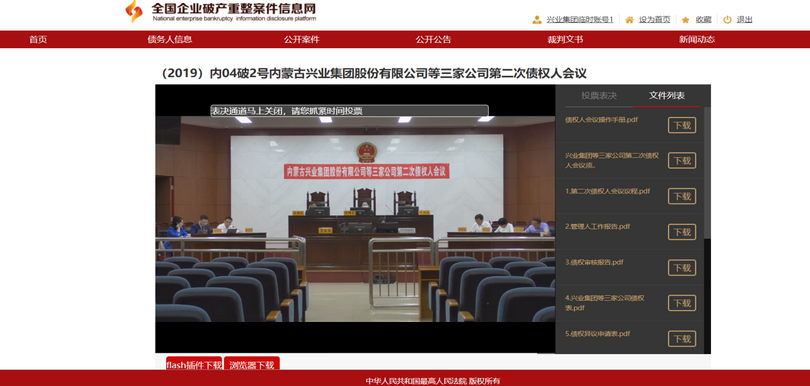Click file name 5.债权异议申请表.pdf
The width and height of the screenshot is (810, 386).
[x=598, y=334]
